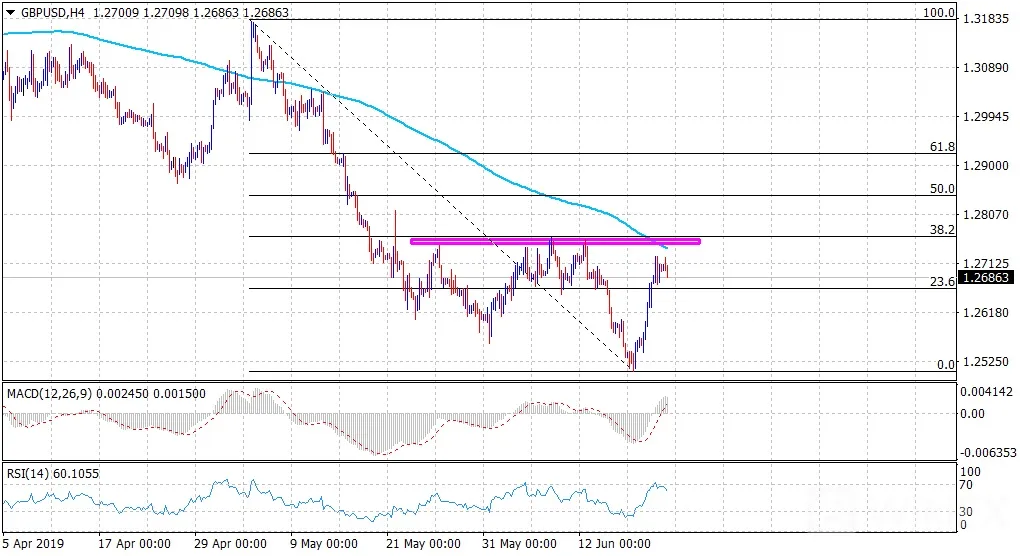Click the 1.29000 price axis value
This screenshot has height=556, width=1020.
[x=986, y=166]
